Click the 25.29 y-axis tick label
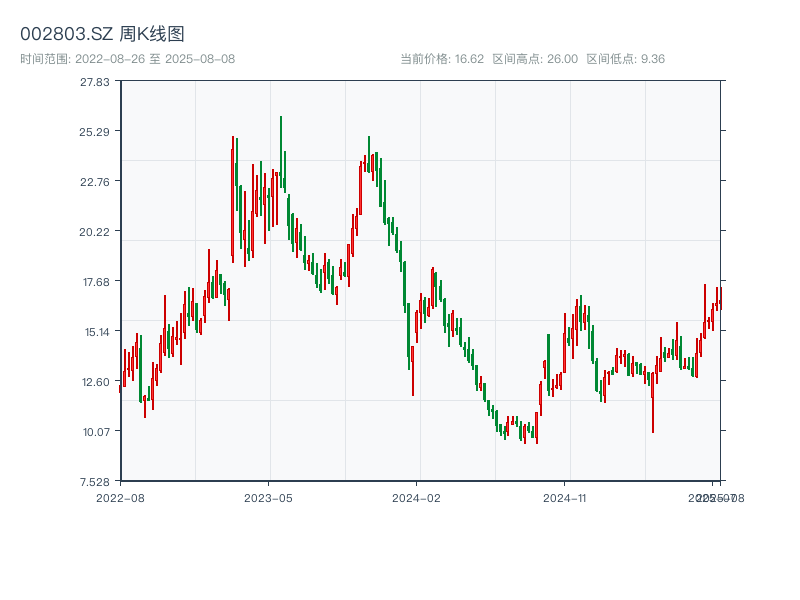This screenshot has height=600, width=800. pyautogui.click(x=96, y=132)
